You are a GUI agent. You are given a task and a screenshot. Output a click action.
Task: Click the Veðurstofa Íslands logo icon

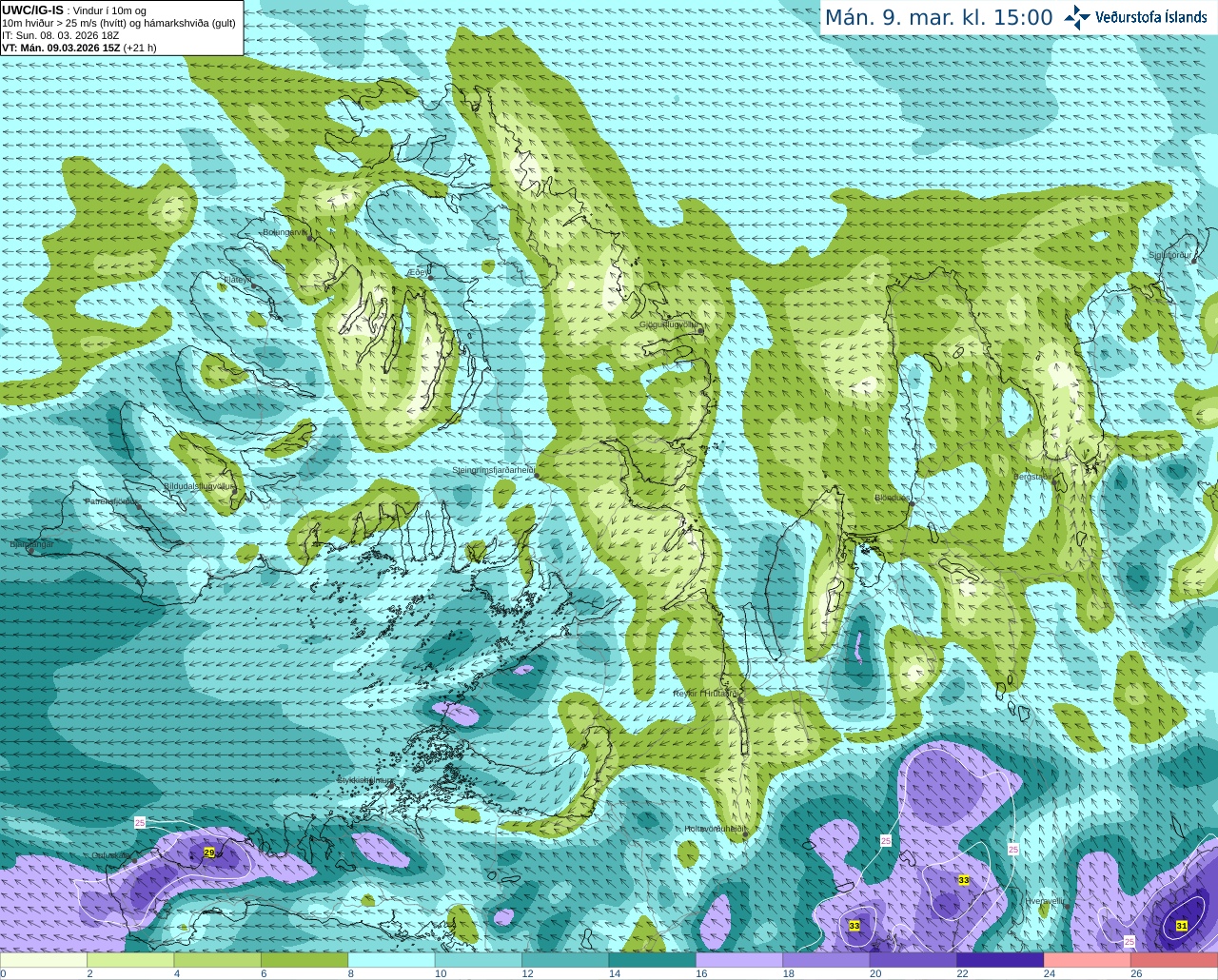pos(1077,17)
